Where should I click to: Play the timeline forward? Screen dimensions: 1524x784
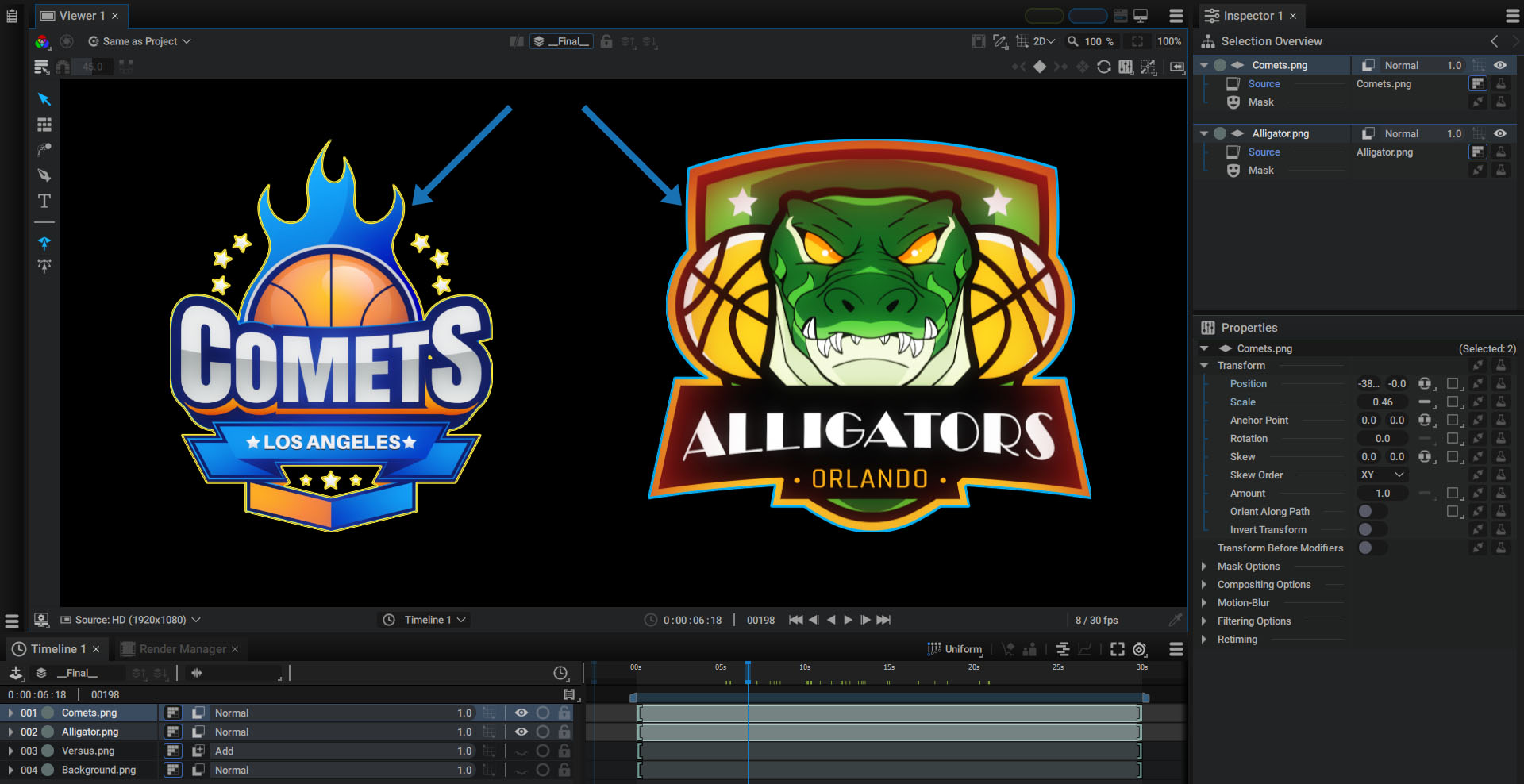pos(848,620)
